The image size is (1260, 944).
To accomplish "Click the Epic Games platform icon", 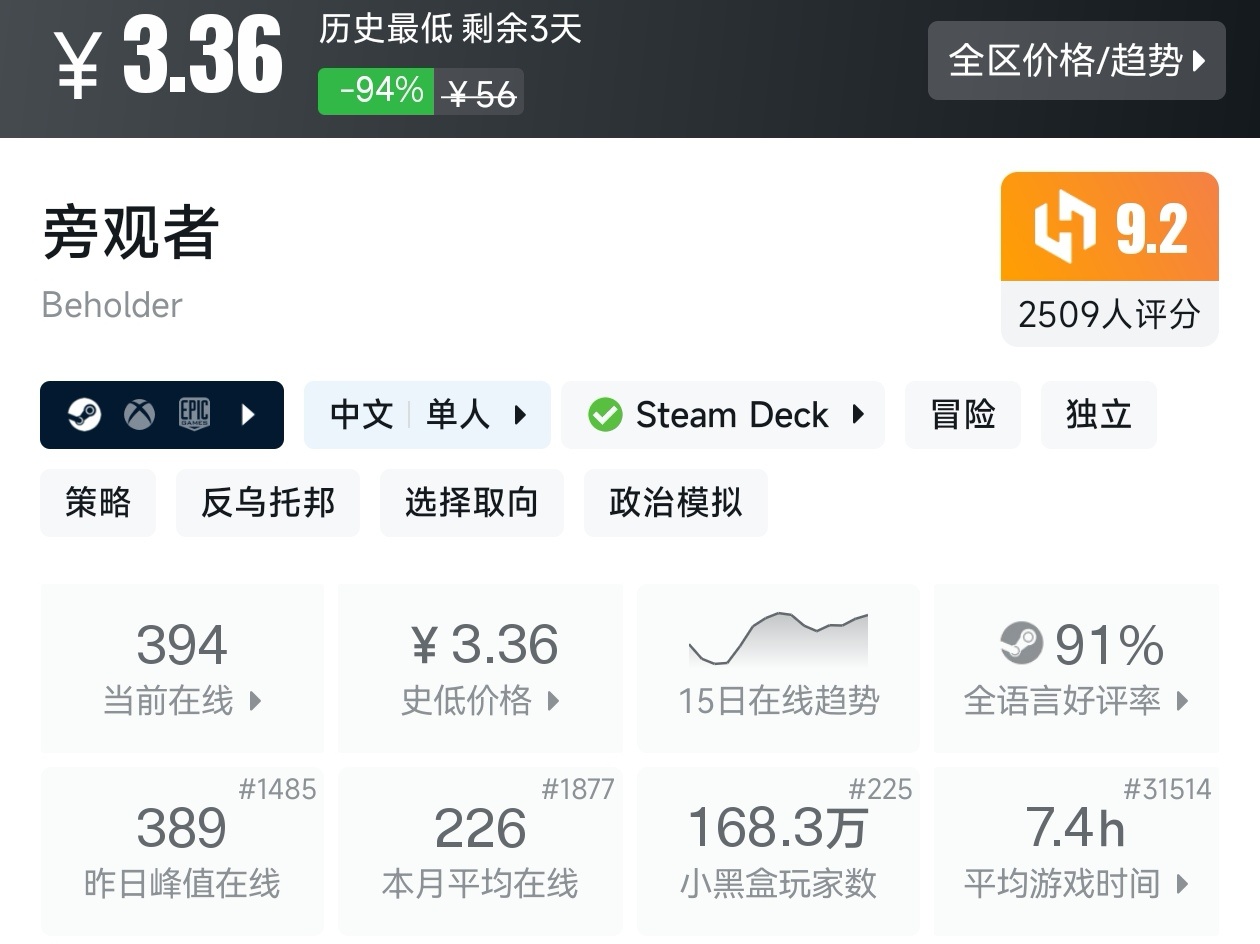I will pyautogui.click(x=194, y=414).
